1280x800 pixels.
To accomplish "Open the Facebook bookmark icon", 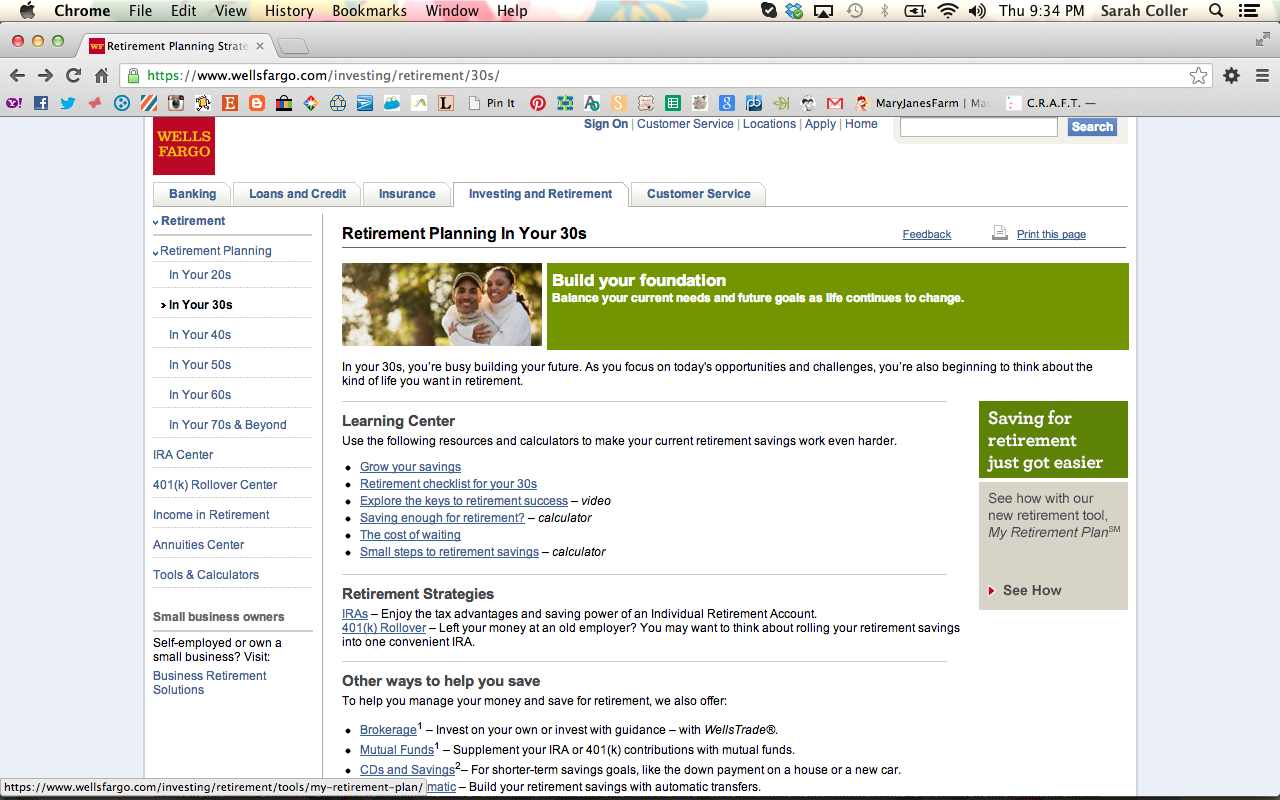I will pos(41,103).
